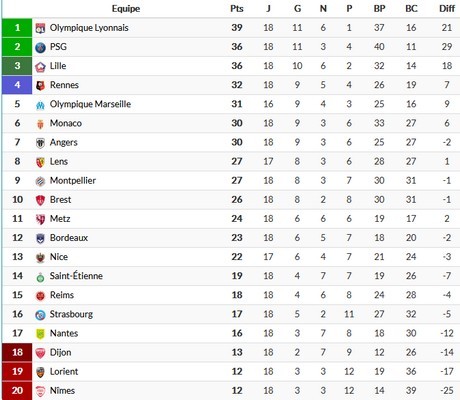This screenshot has width=460, height=400.
Task: Click the Strasbourg club logo icon
Action: point(40,315)
